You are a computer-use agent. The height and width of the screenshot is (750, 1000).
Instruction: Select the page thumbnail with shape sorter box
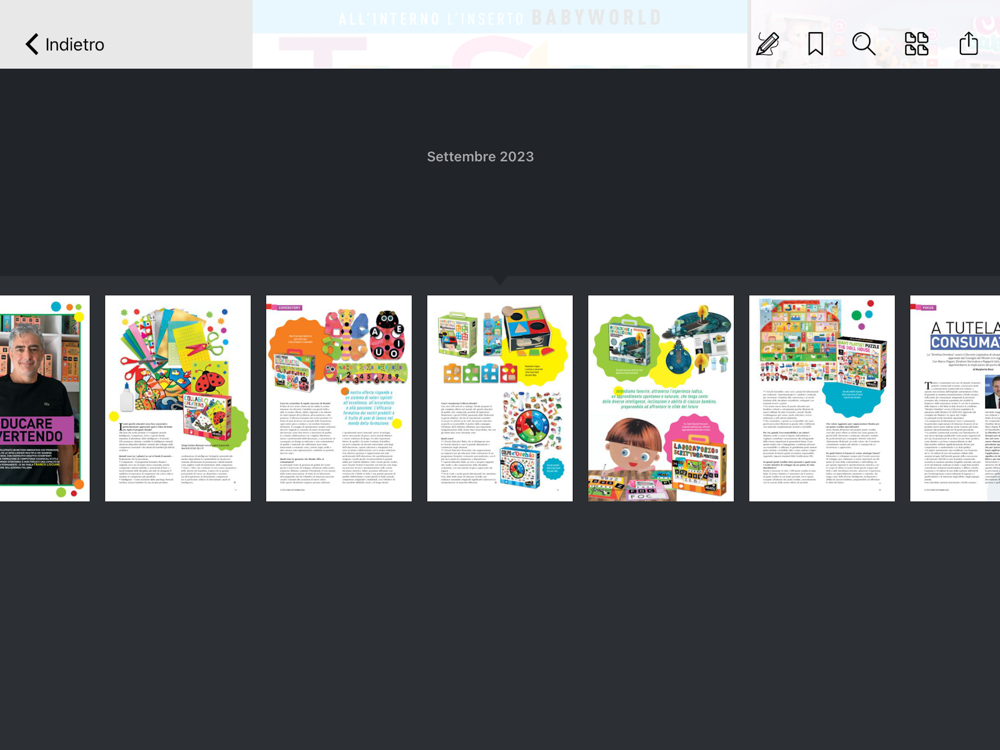(500, 398)
